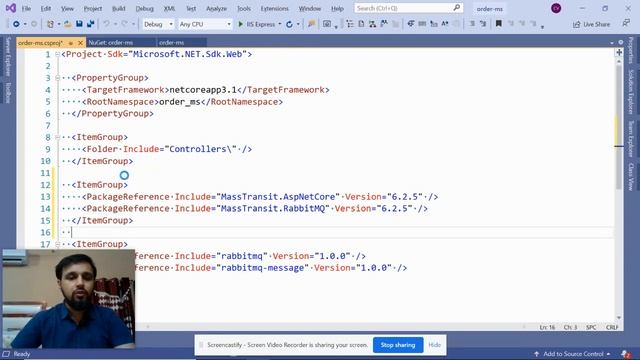Click the Comment Out selection icon
Screen dimensions: 640x360
coord(472,24)
